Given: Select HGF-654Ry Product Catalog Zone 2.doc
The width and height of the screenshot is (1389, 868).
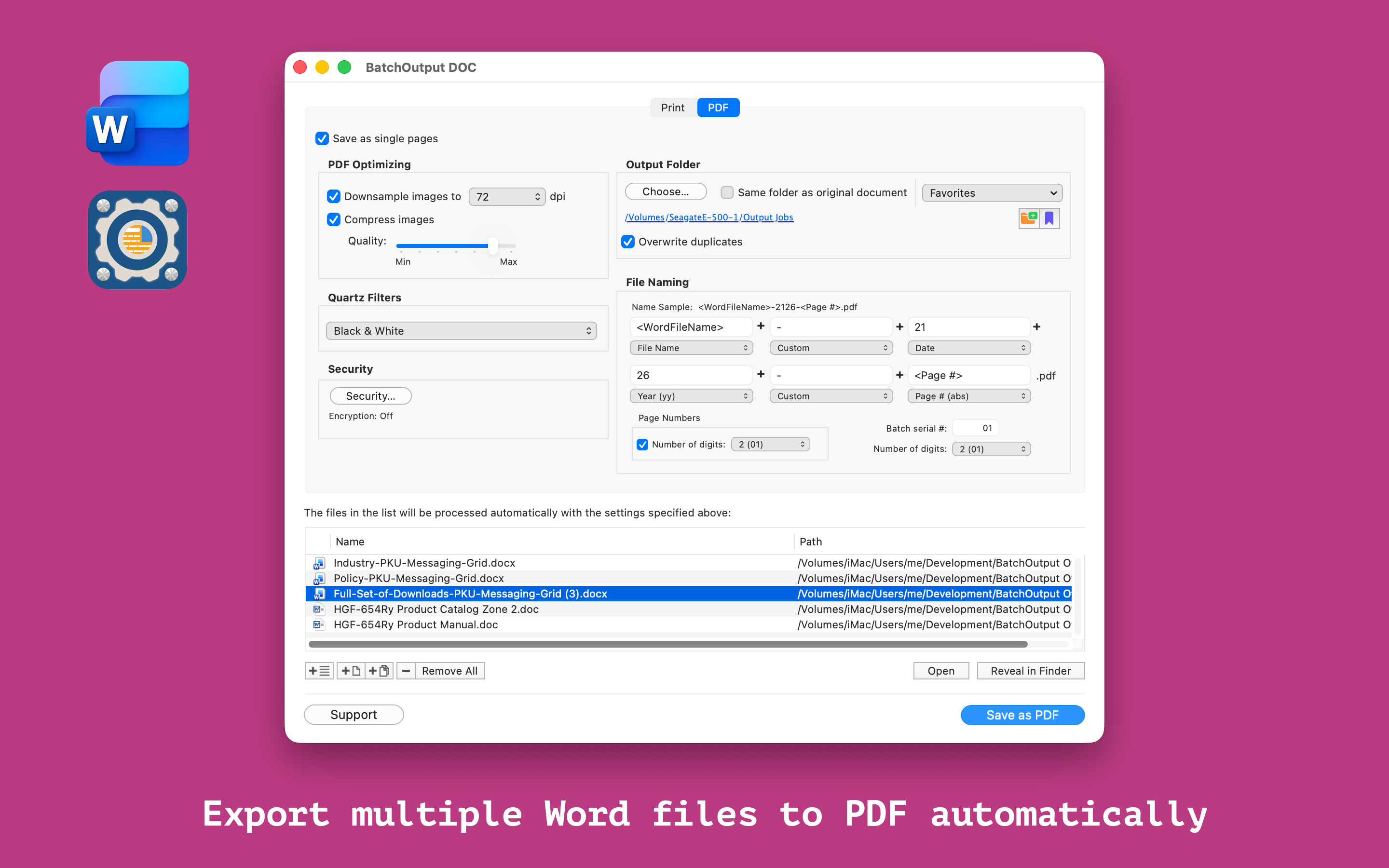Looking at the screenshot, I should coord(689,609).
